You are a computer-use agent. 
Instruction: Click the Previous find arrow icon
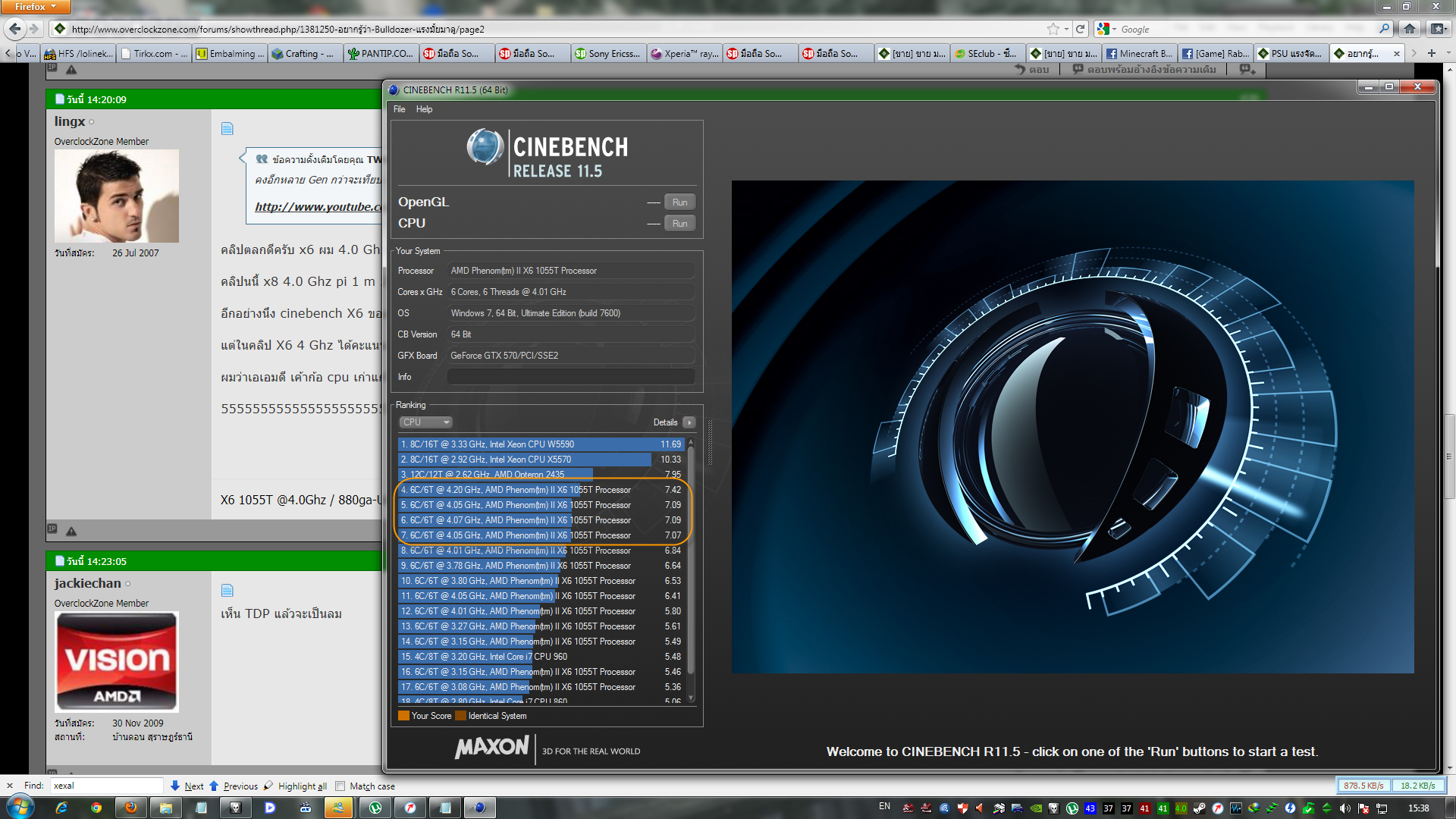click(214, 786)
